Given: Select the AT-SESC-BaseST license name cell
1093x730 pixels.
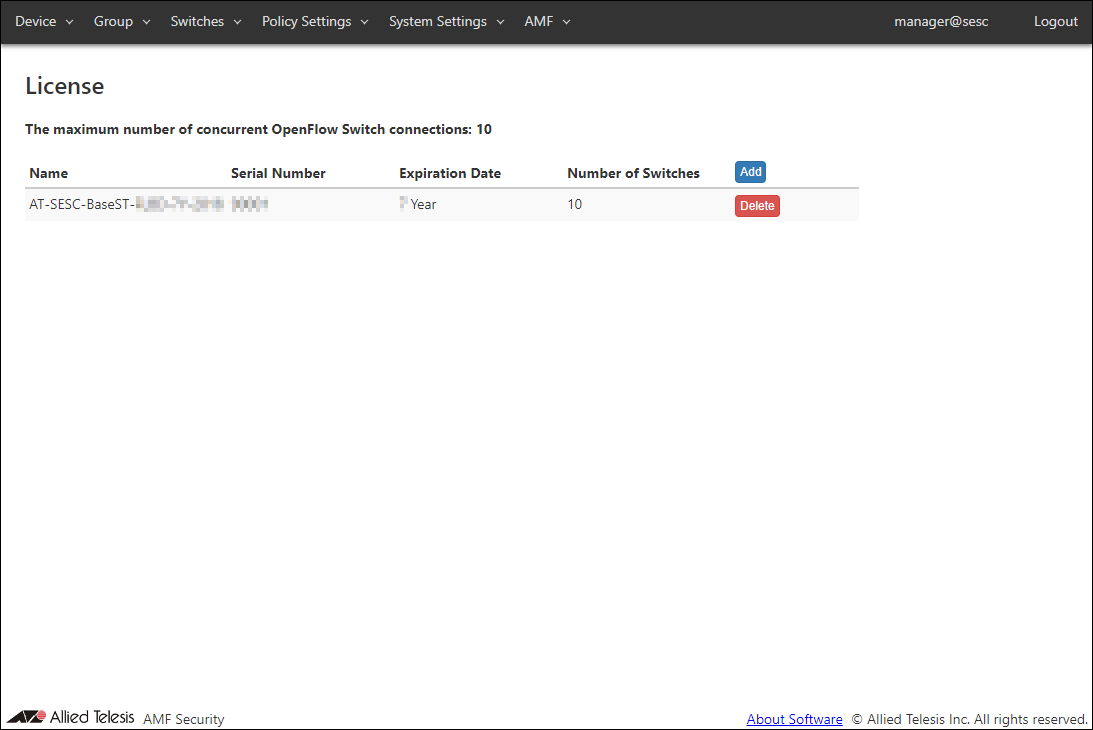Looking at the screenshot, I should pos(120,204).
